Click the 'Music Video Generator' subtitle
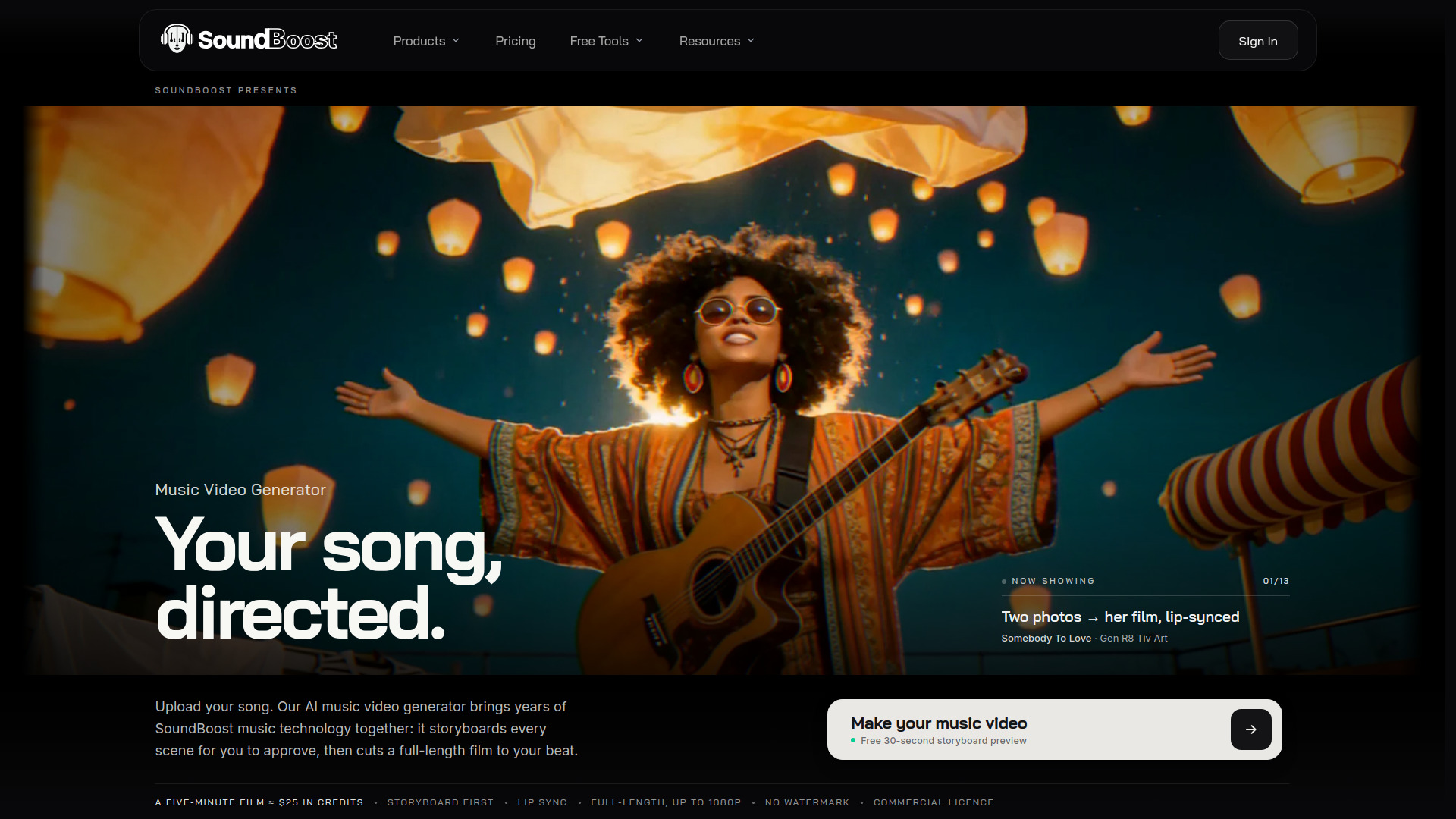The image size is (1456, 819). (x=240, y=490)
